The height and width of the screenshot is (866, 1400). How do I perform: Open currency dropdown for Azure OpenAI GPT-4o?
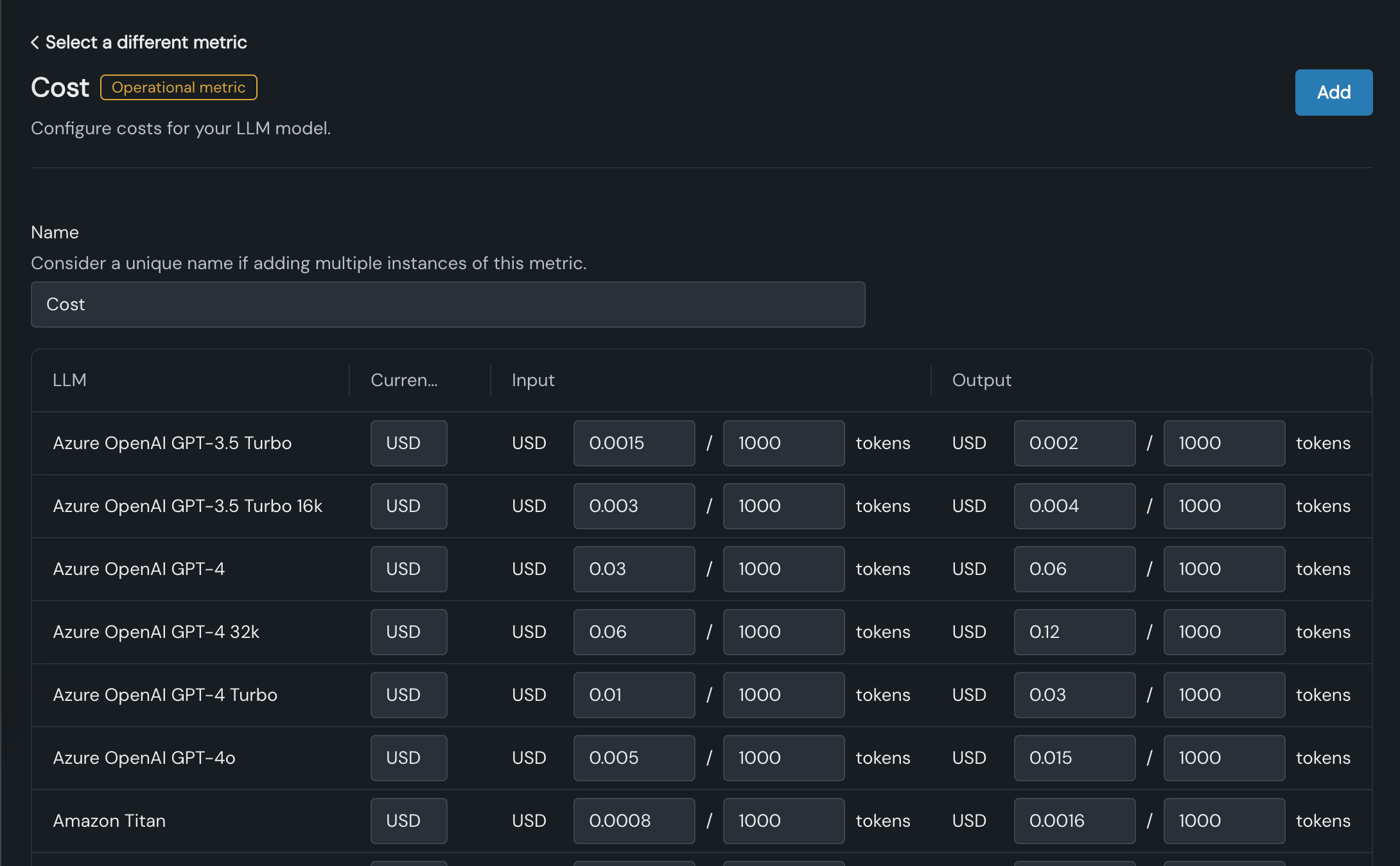tap(408, 758)
